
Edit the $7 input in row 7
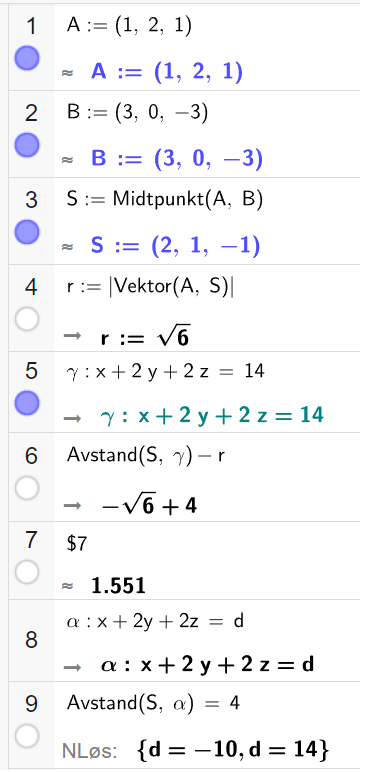(x=76, y=544)
